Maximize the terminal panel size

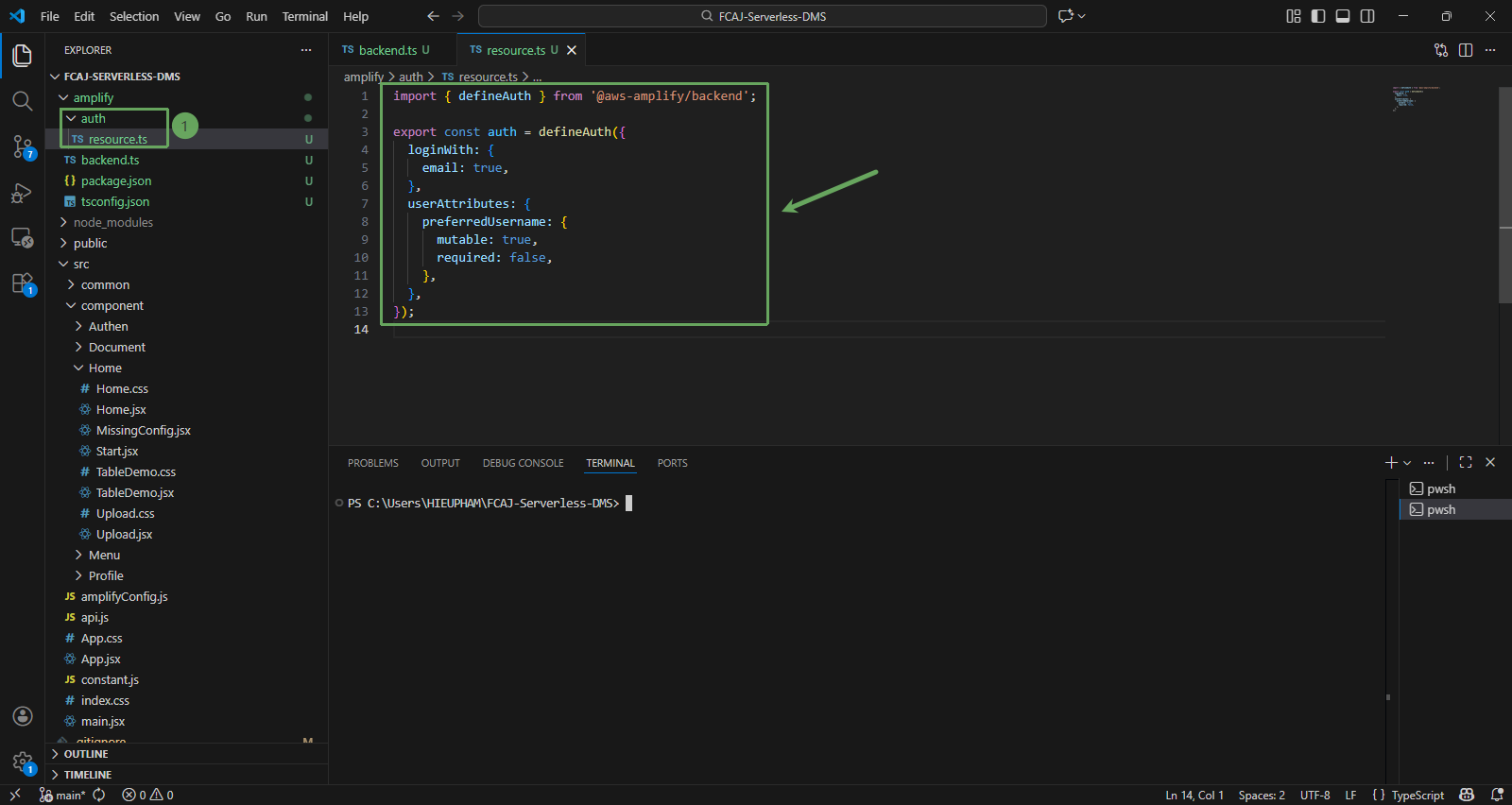coord(1466,462)
